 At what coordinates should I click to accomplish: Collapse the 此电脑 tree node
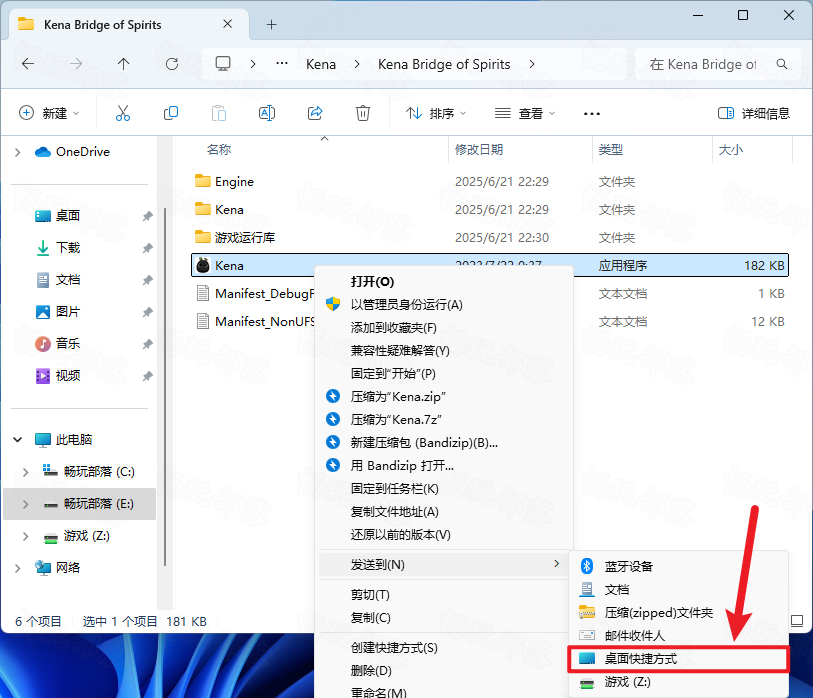pos(18,440)
